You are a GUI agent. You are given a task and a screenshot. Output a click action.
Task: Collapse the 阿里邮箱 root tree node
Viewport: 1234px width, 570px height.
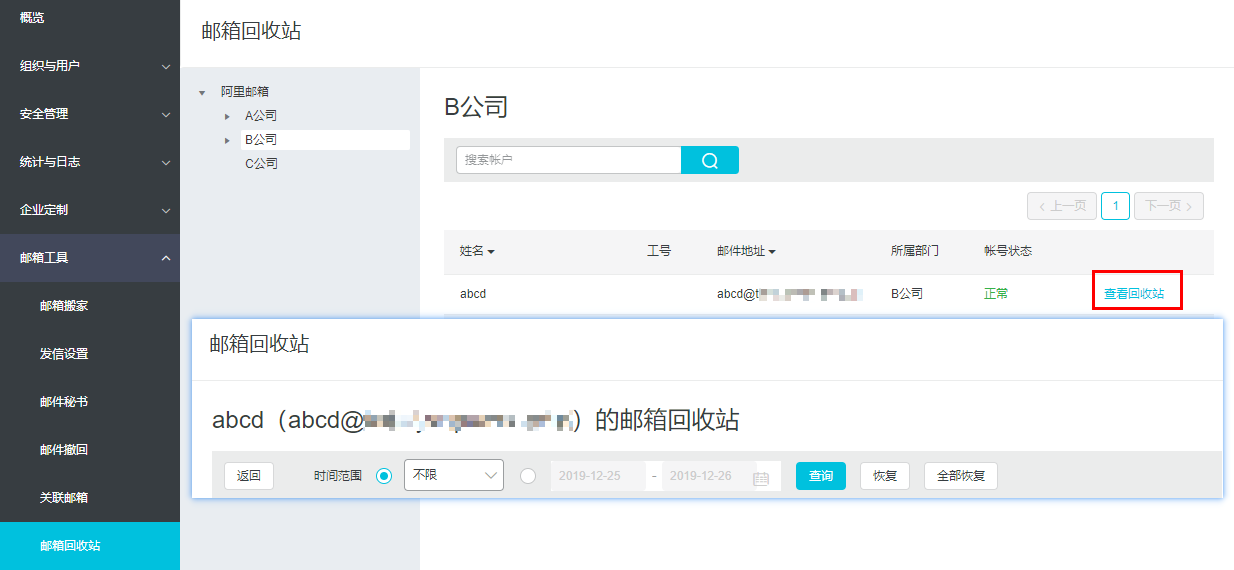coord(202,92)
